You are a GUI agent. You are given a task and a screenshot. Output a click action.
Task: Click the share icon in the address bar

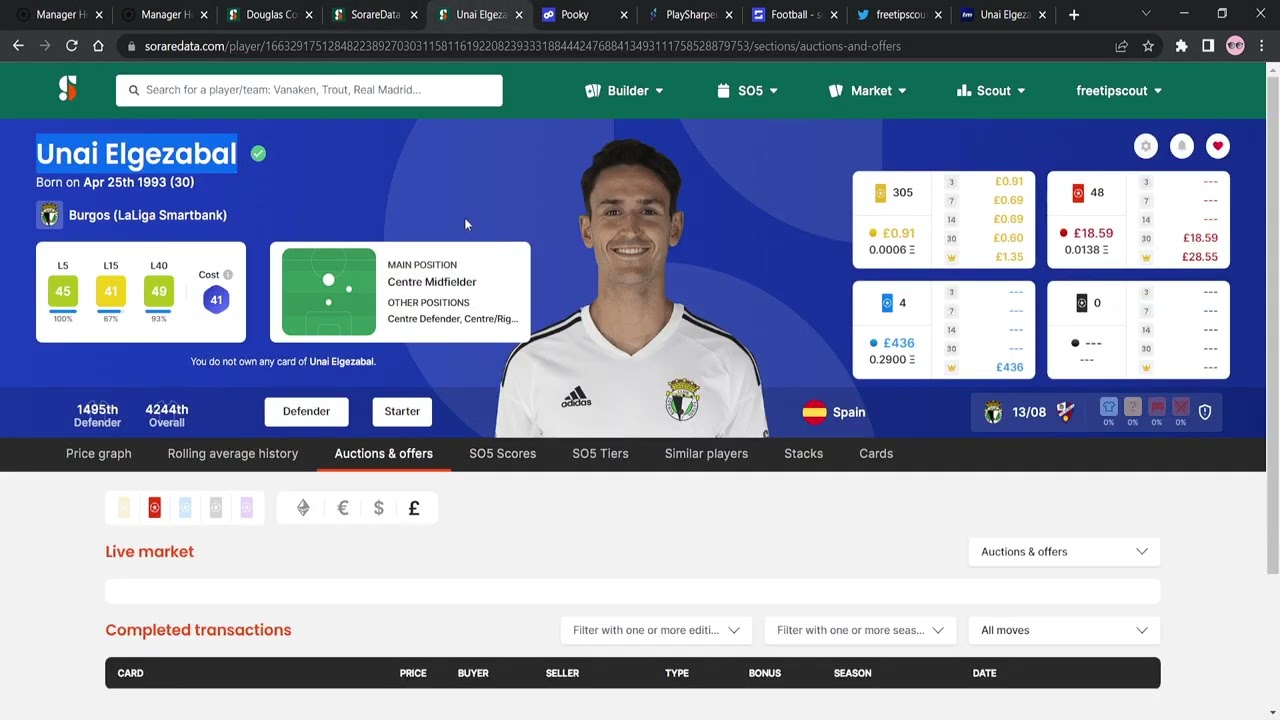(x=1121, y=46)
